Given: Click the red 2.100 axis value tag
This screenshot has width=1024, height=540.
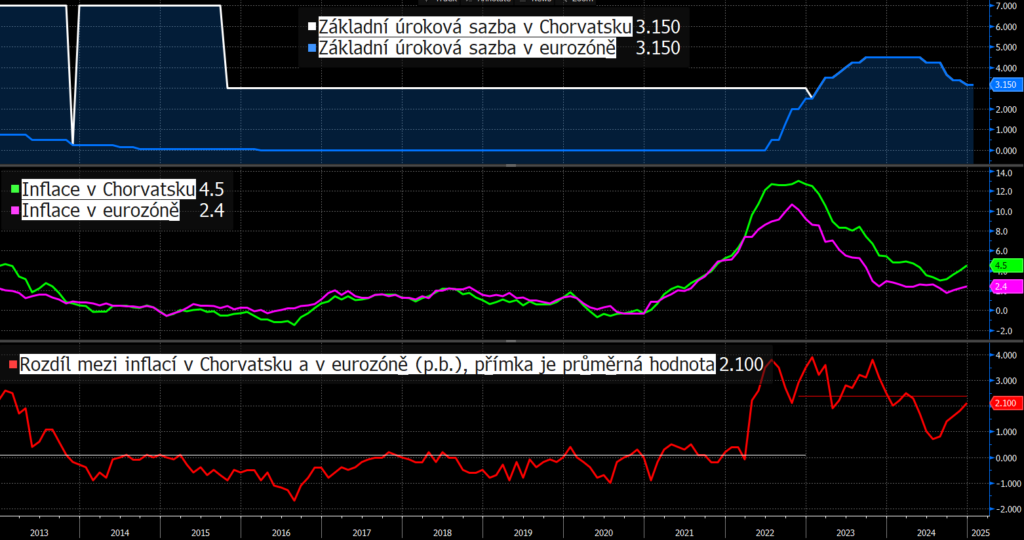Looking at the screenshot, I should click(x=1005, y=404).
